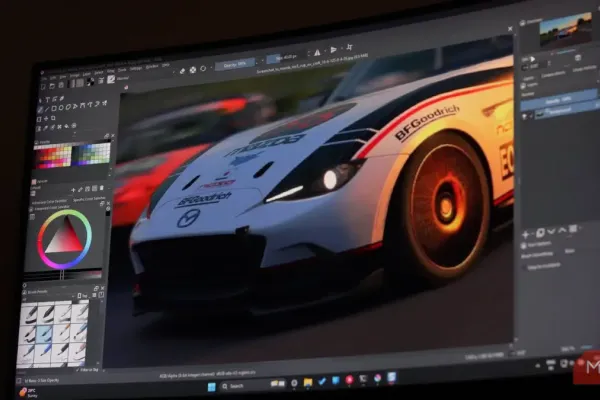Image resolution: width=600 pixels, height=400 pixels.
Task: Toggle vertical mirror tool
Action: coord(334,50)
